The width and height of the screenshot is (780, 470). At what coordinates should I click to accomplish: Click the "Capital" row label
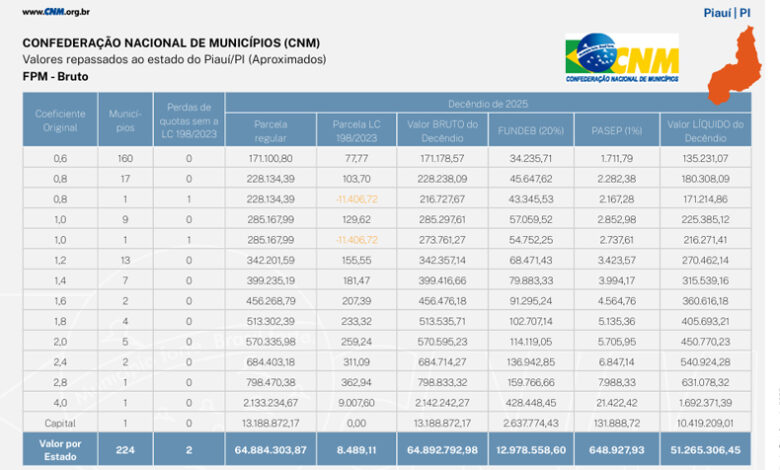point(60,423)
